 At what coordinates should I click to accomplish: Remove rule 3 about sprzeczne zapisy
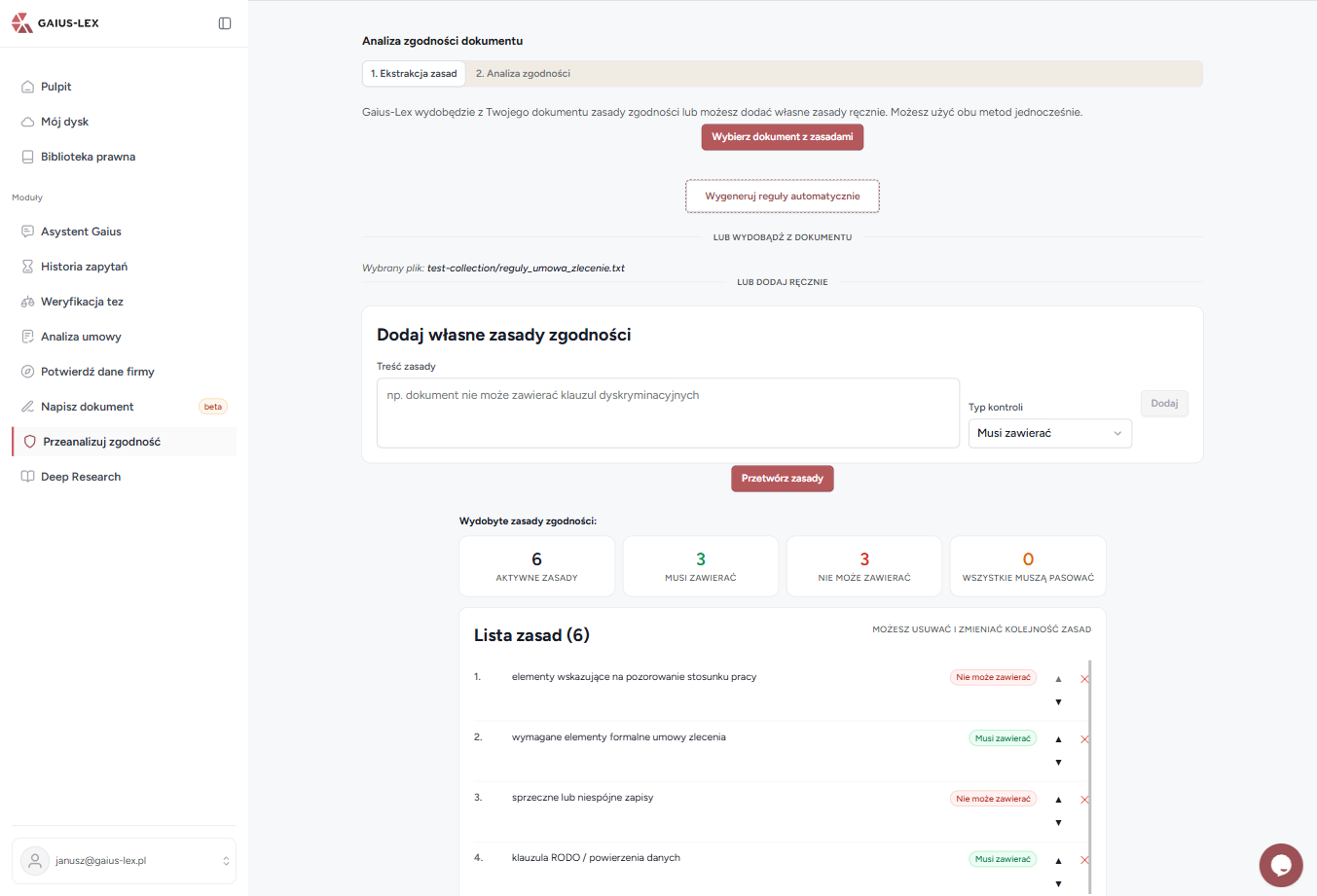(1084, 800)
